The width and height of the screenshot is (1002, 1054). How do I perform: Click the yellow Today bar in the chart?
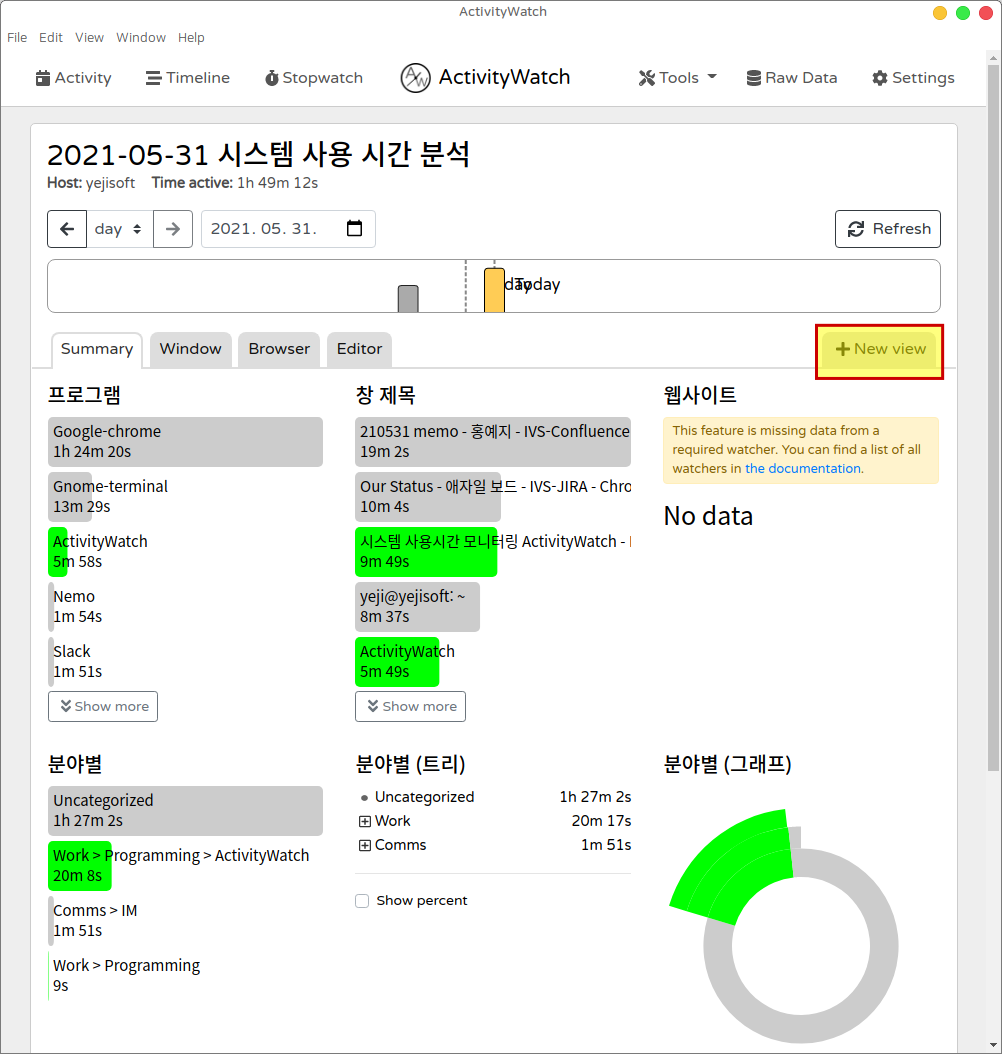point(494,290)
